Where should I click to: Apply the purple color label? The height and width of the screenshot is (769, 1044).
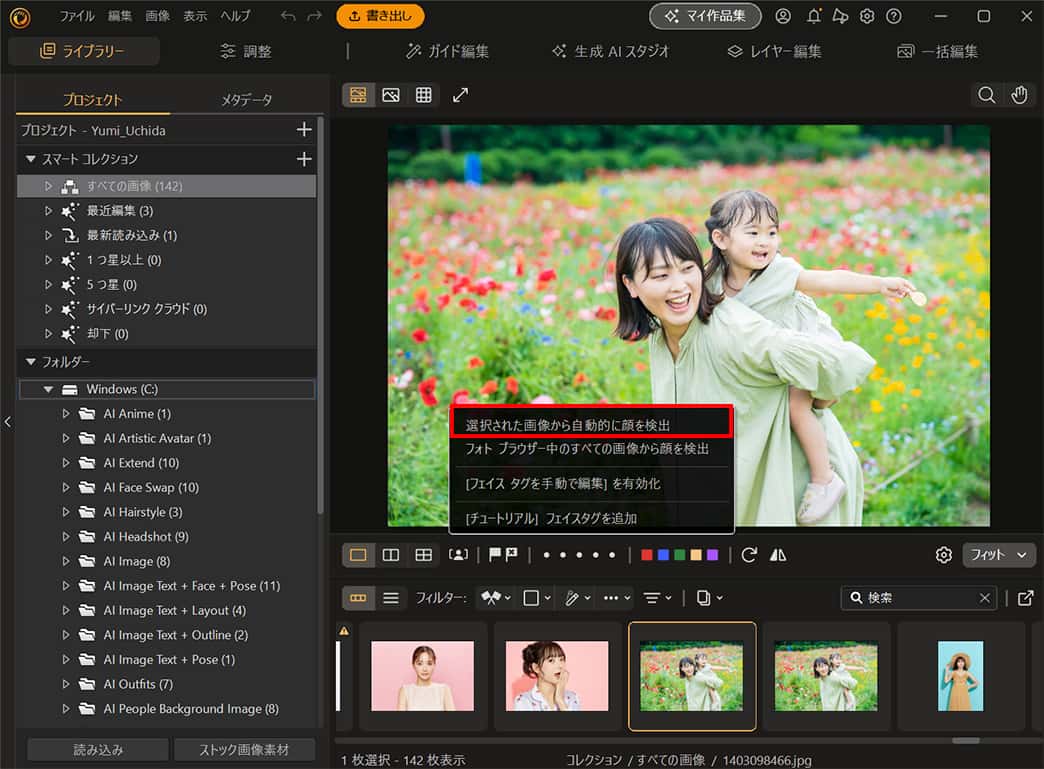pyautogui.click(x=712, y=555)
